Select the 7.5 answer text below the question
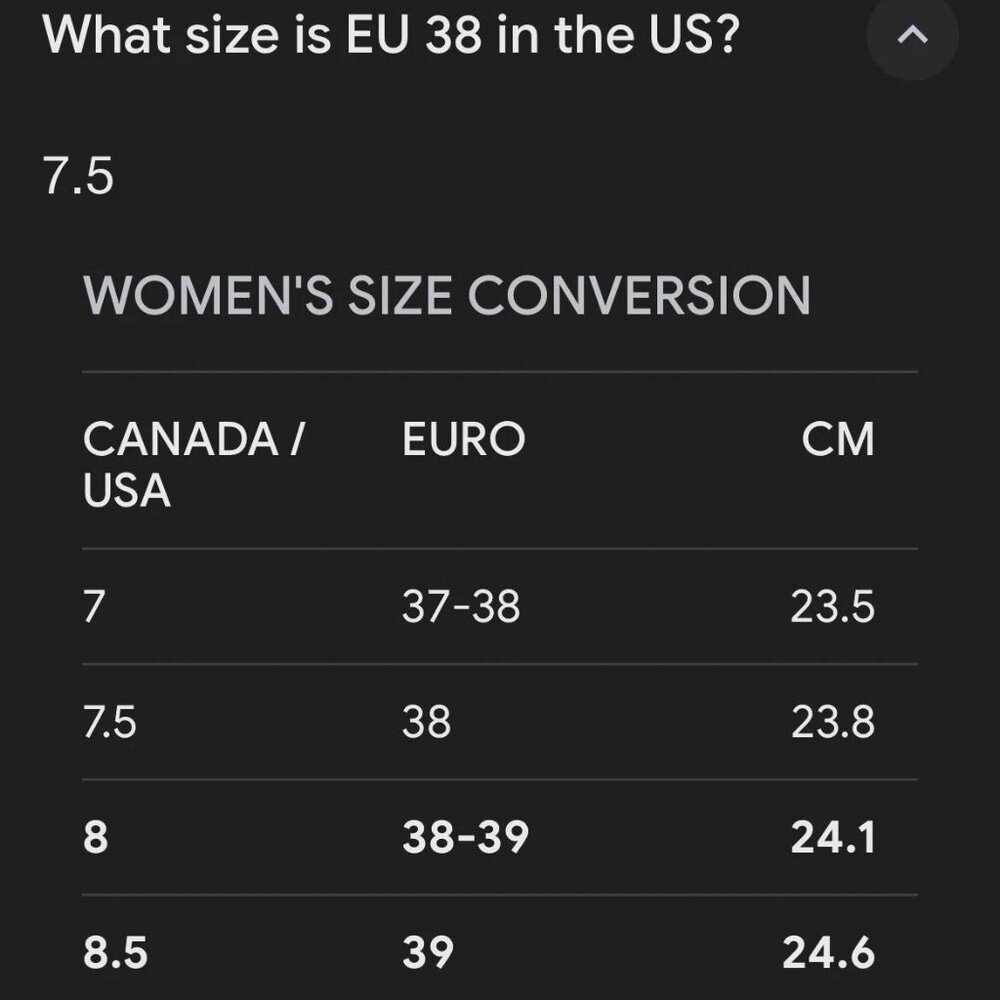Viewport: 1000px width, 1000px height. point(78,176)
